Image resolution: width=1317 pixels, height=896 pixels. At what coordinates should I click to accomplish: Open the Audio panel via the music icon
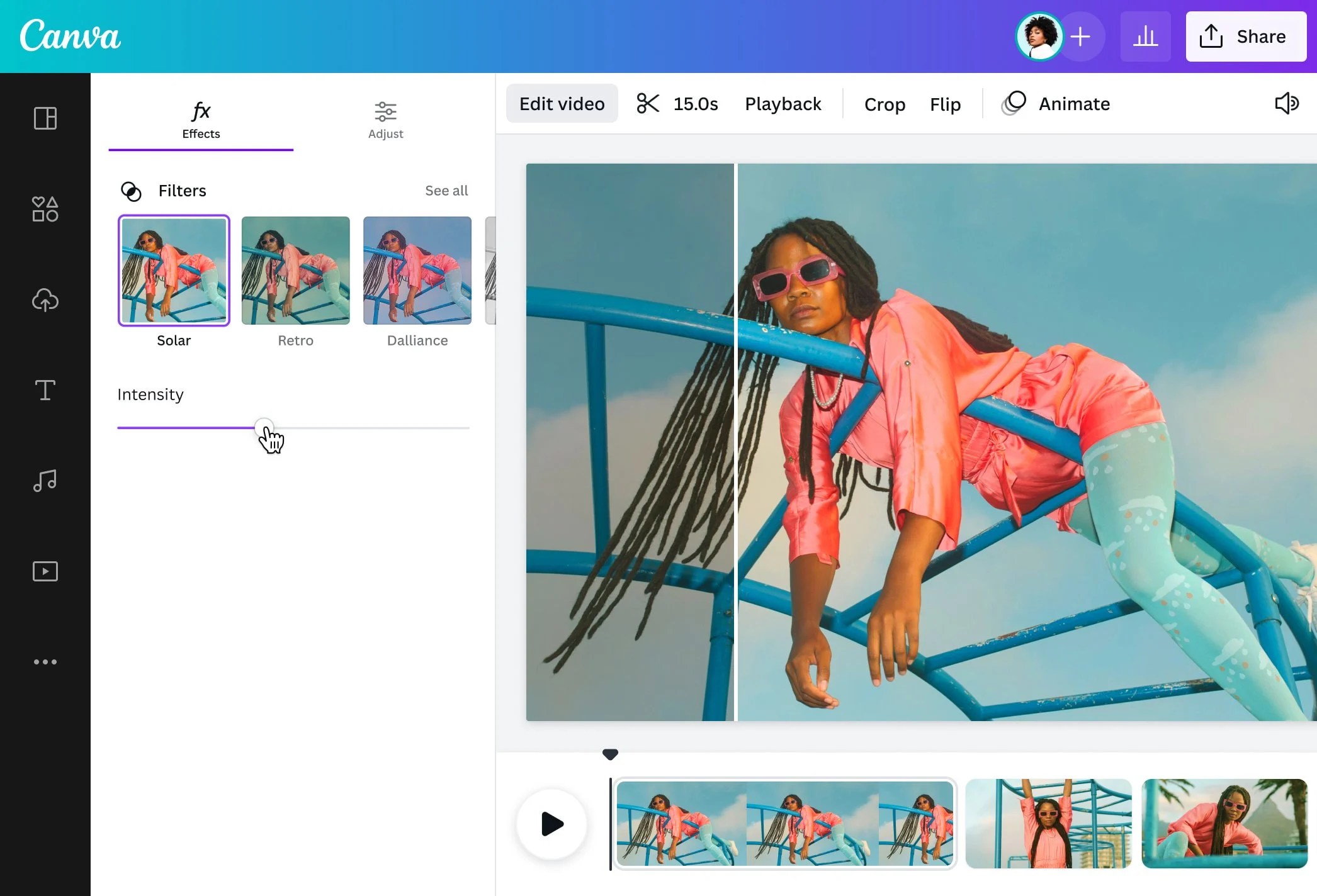pos(45,480)
